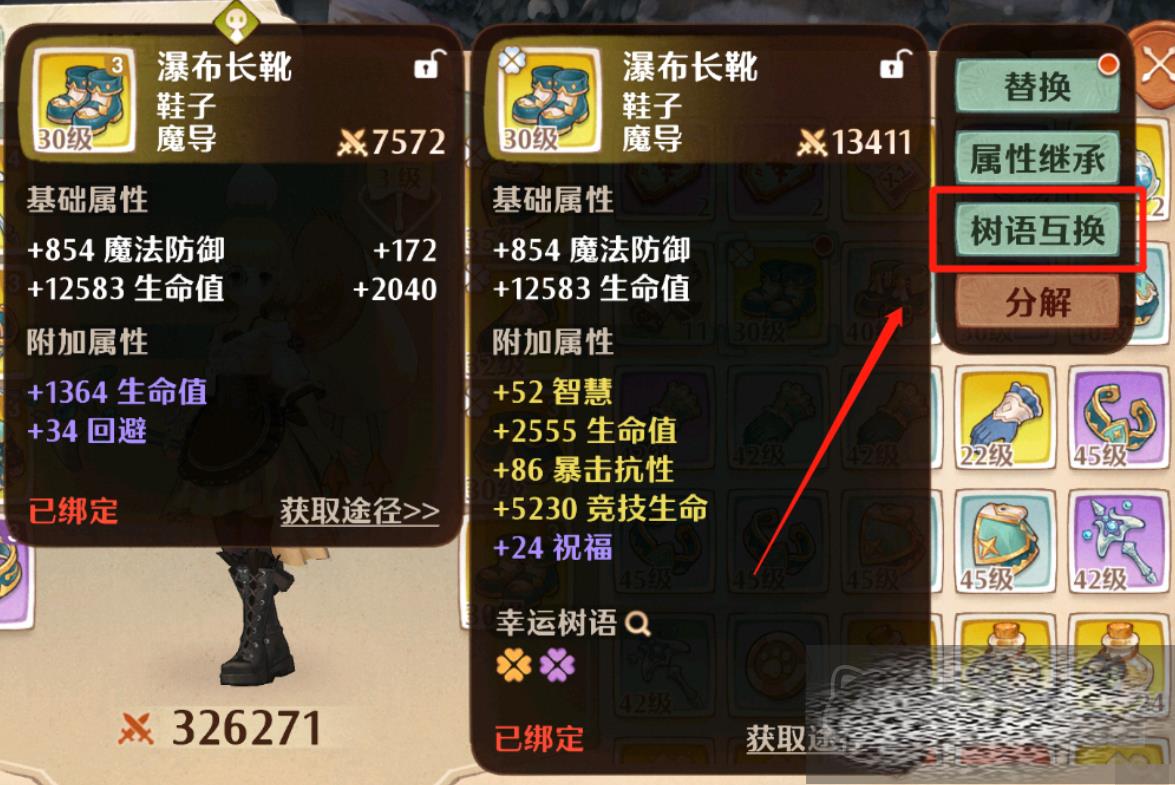Image resolution: width=1175 pixels, height=785 pixels.
Task: Toggle lock on right 瀑布长靴 item
Action: 895,64
